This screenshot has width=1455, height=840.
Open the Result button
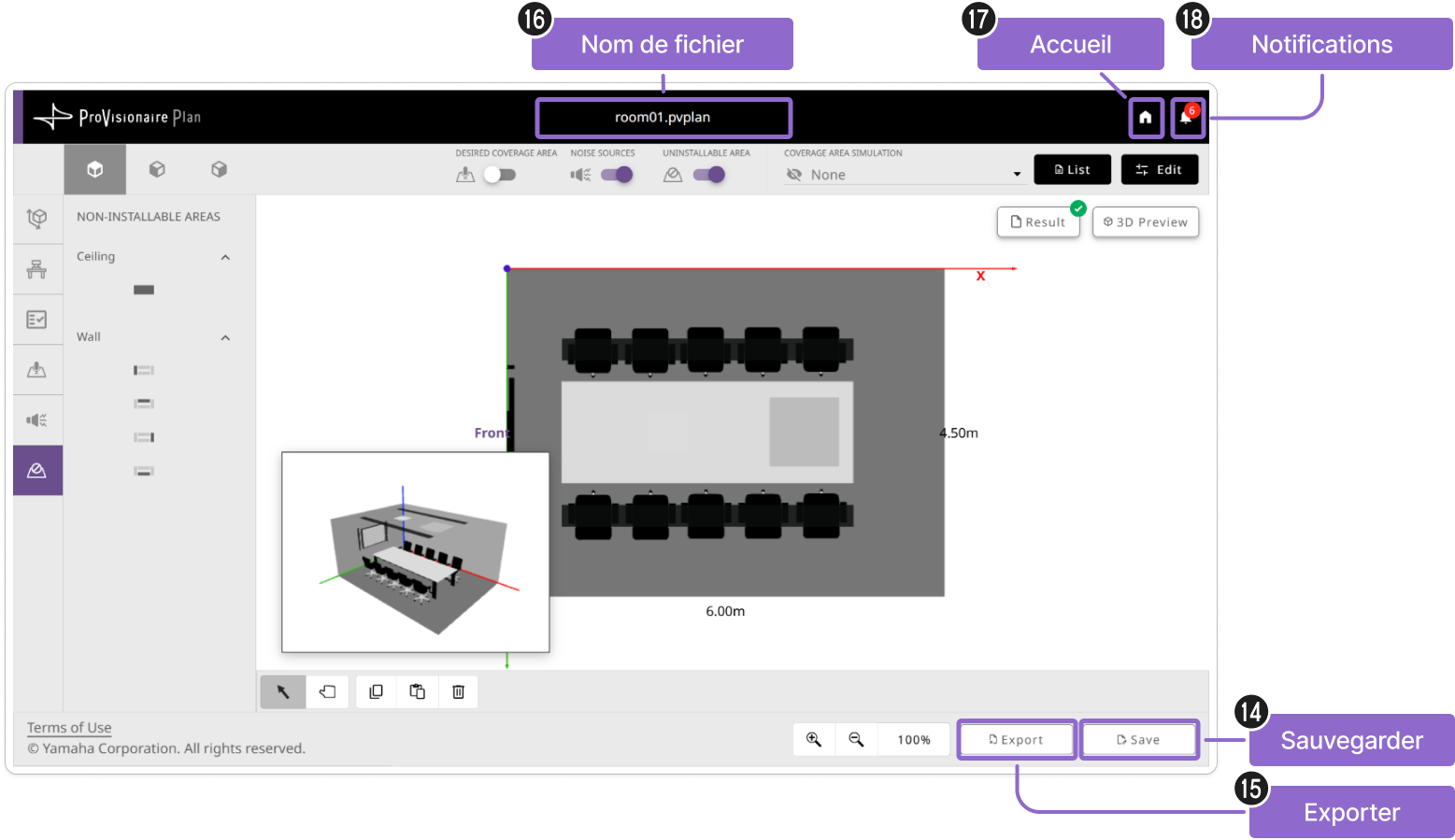1038,222
